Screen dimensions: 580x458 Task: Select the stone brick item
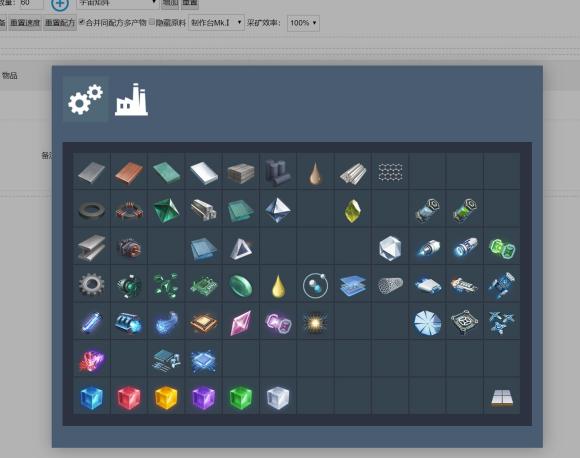pos(241,173)
